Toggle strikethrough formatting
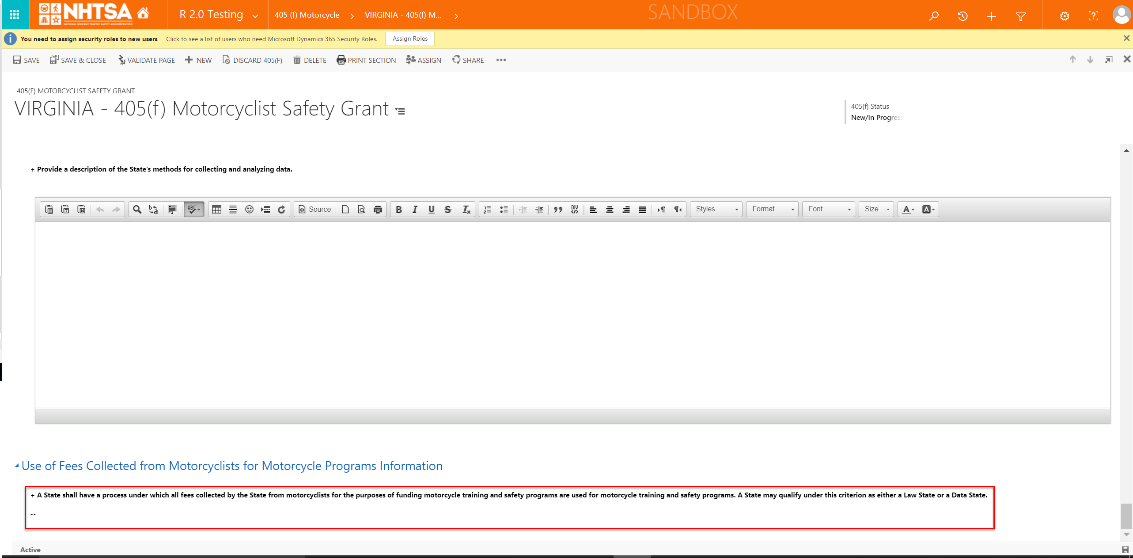The height and width of the screenshot is (558, 1133). click(x=448, y=209)
